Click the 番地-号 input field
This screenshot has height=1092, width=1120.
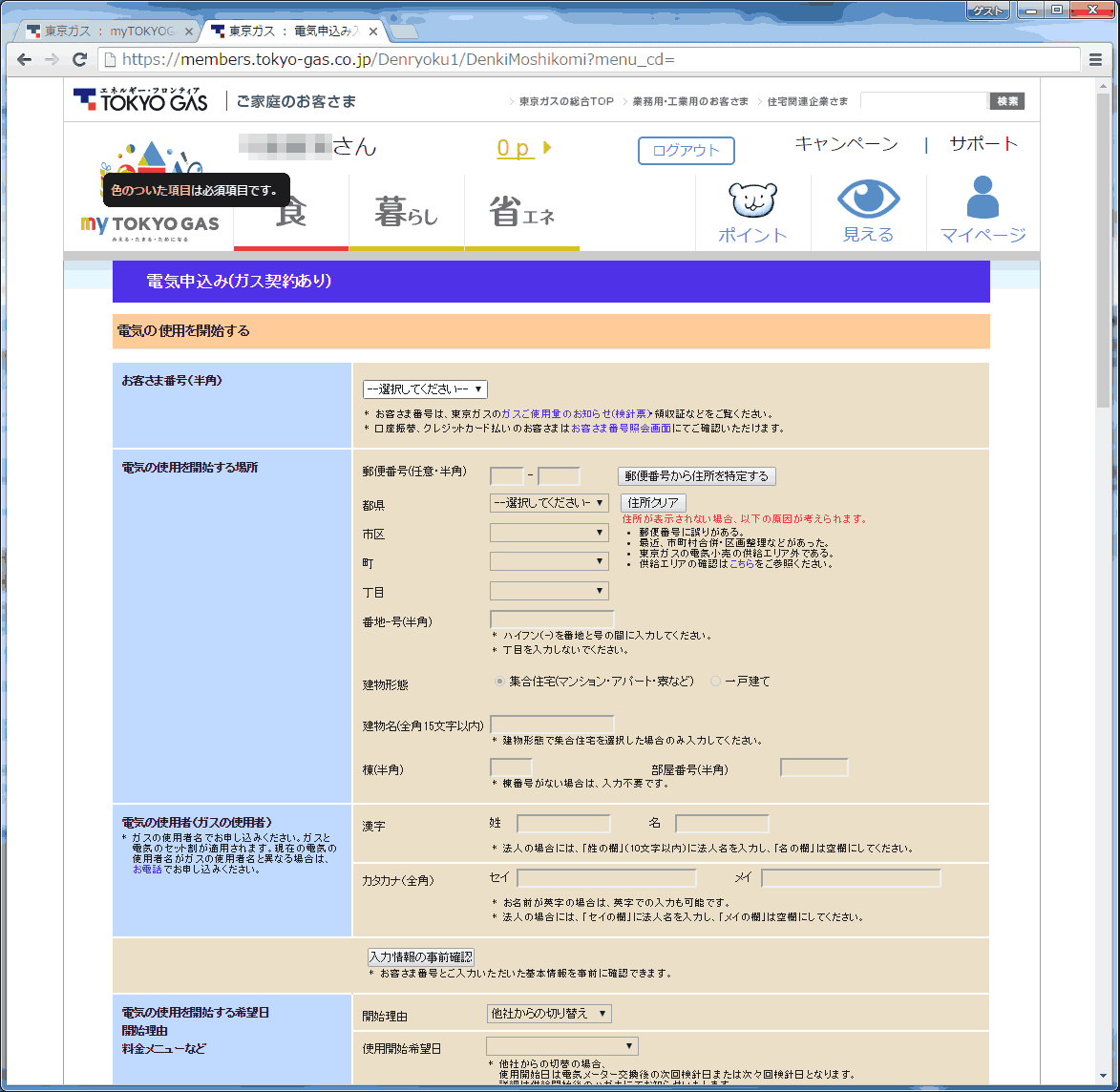click(552, 619)
